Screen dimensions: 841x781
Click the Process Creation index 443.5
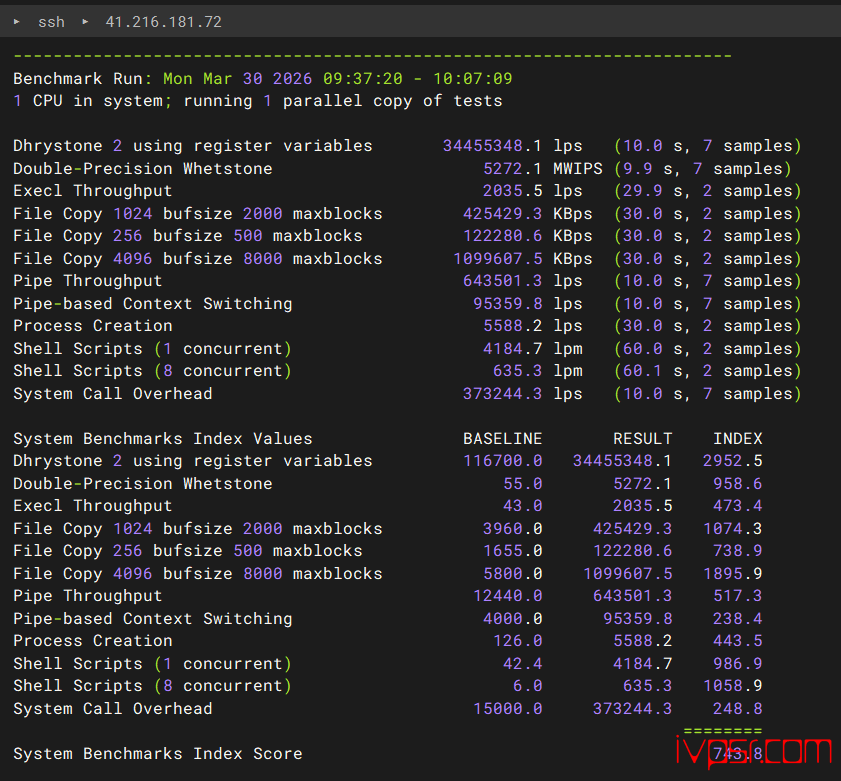[737, 641]
